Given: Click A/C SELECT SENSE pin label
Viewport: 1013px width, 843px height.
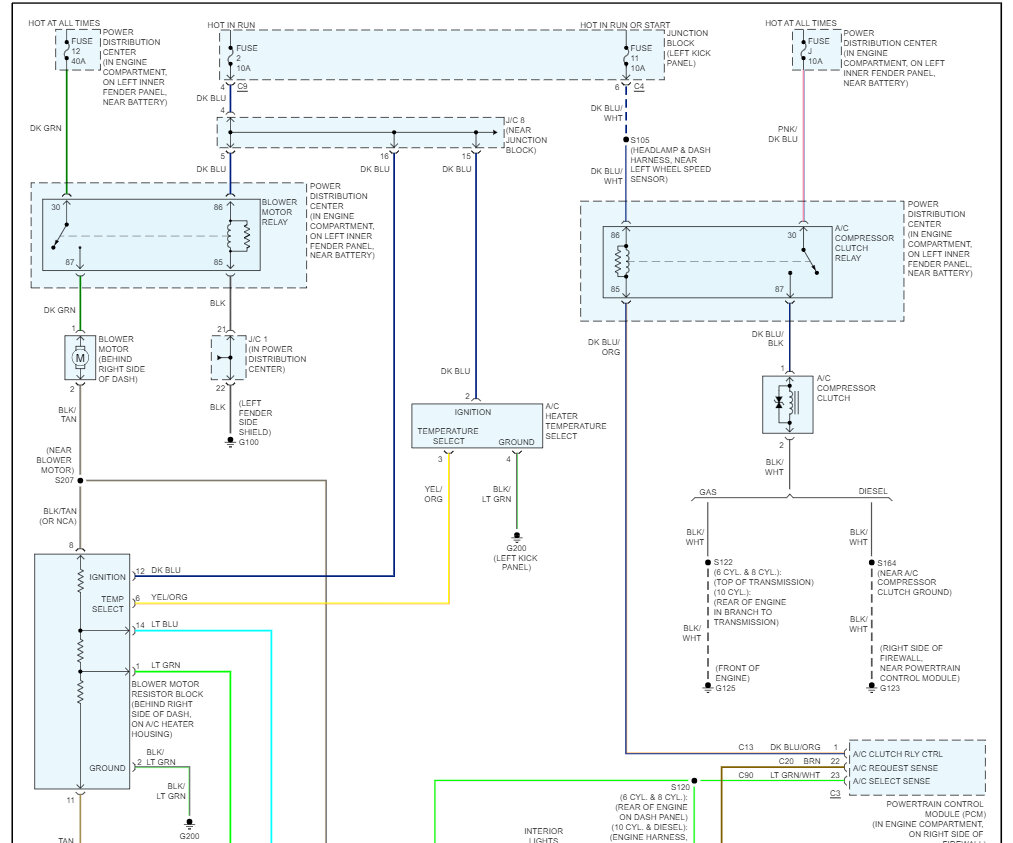Looking at the screenshot, I should click(892, 781).
